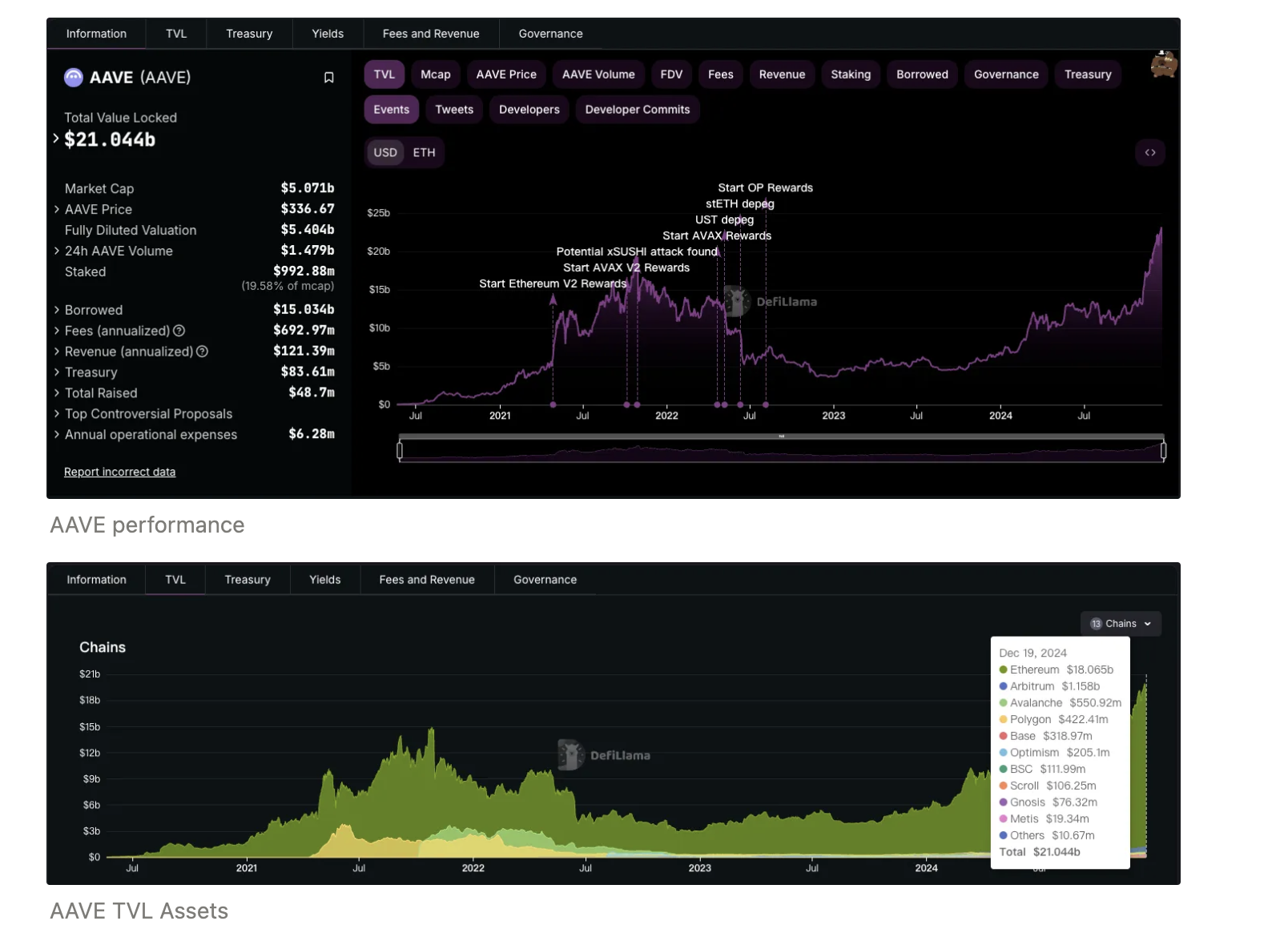This screenshot has height=937, width=1288.
Task: Expand Annual operational expenses row
Action: 57,435
